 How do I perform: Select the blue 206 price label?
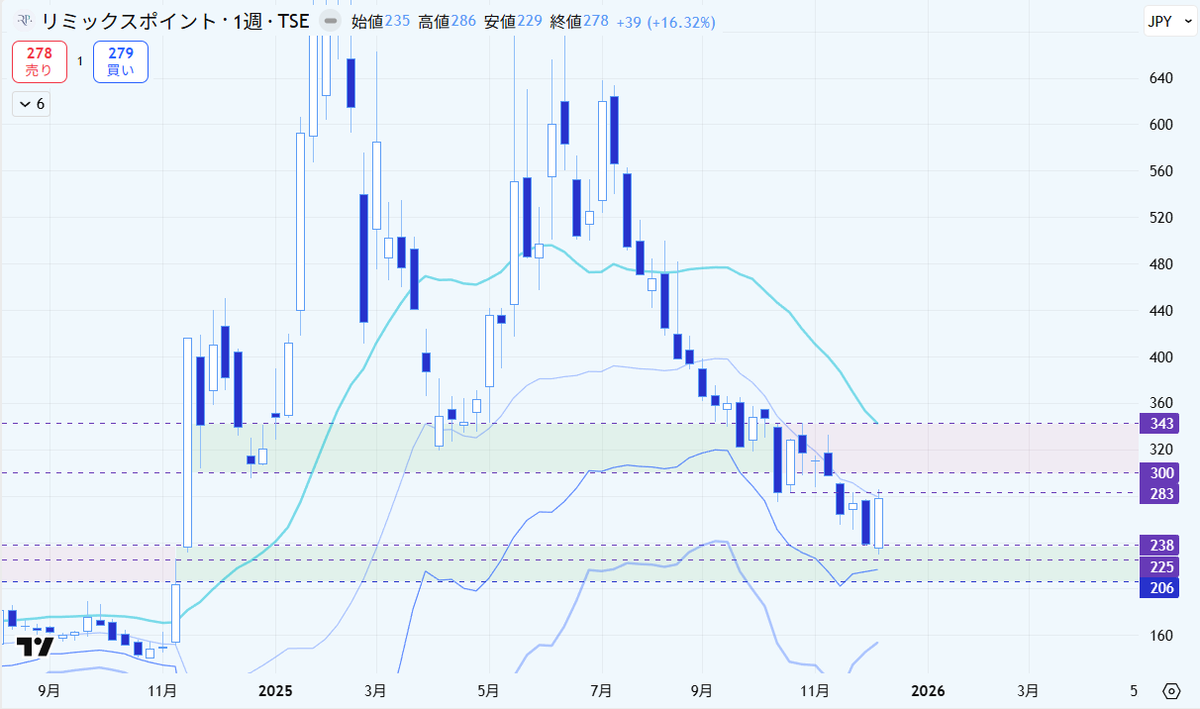click(x=1160, y=587)
